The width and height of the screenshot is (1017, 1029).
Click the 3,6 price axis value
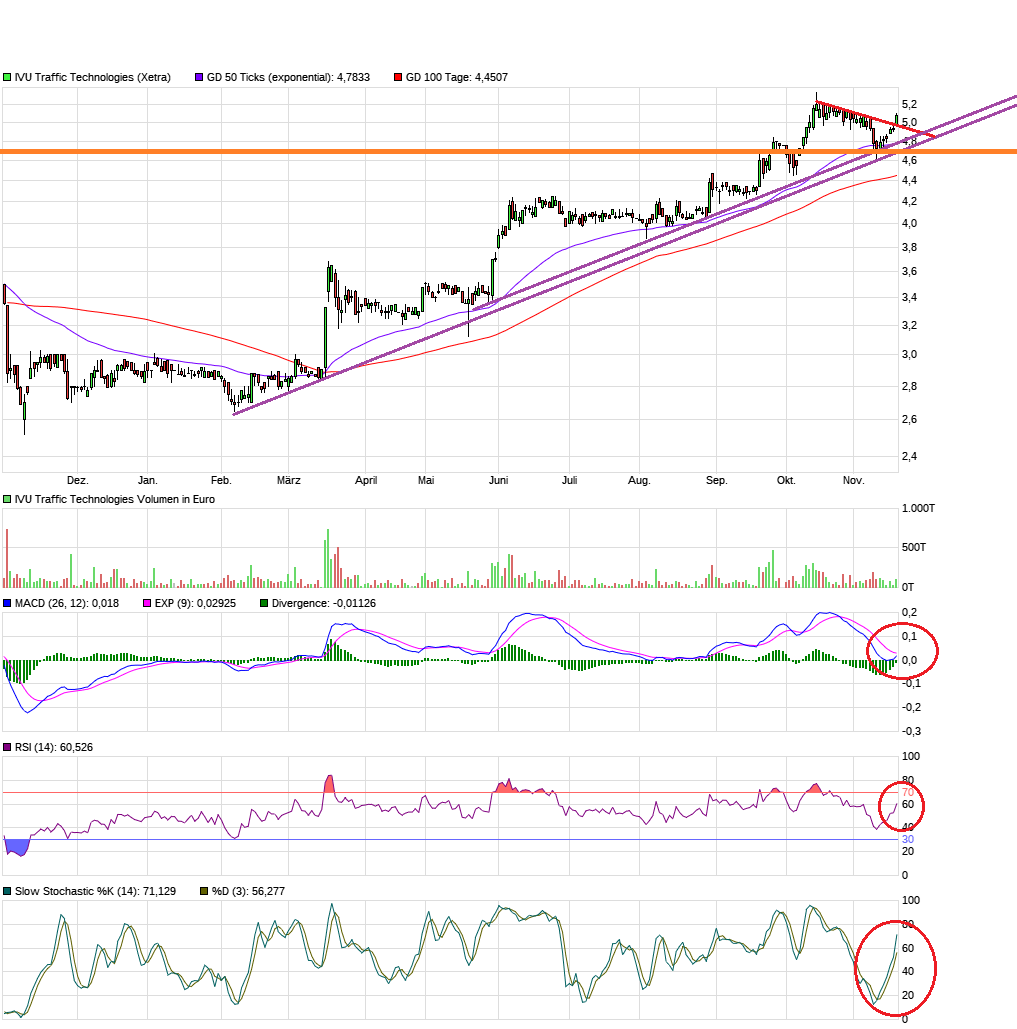[x=909, y=272]
